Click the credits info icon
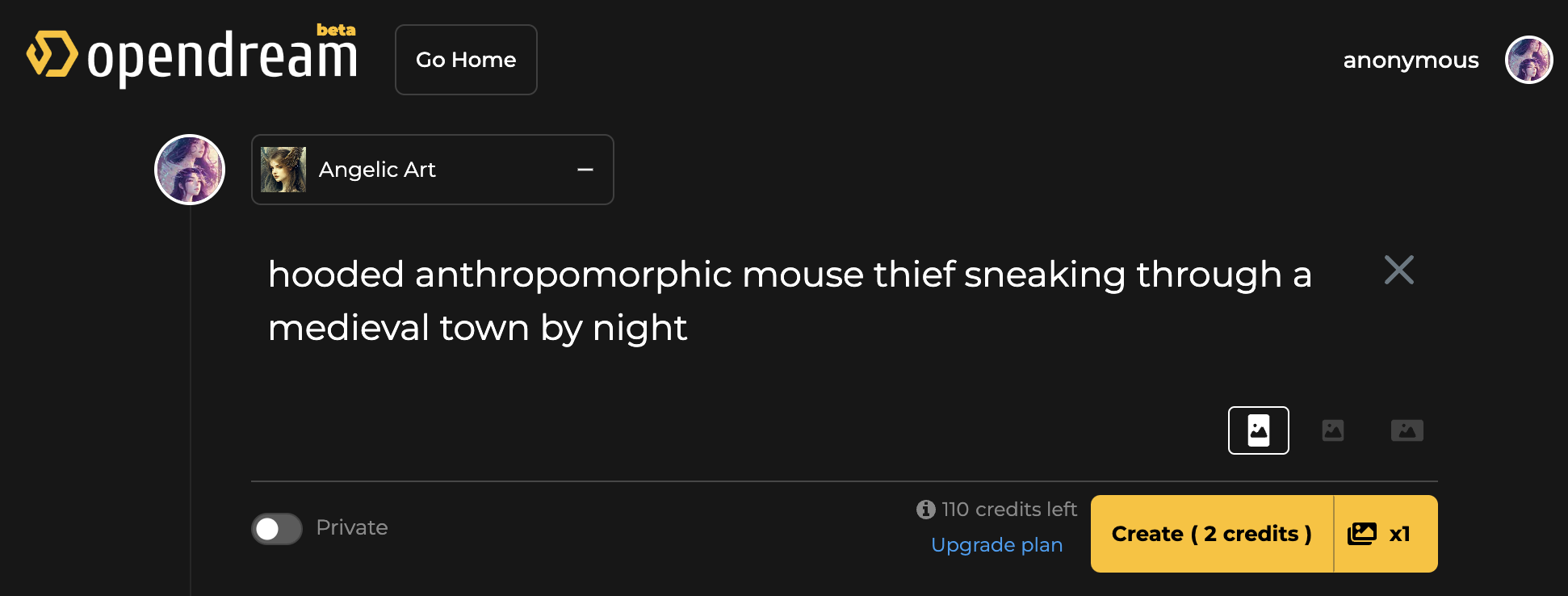This screenshot has height=596, width=1568. (x=925, y=510)
